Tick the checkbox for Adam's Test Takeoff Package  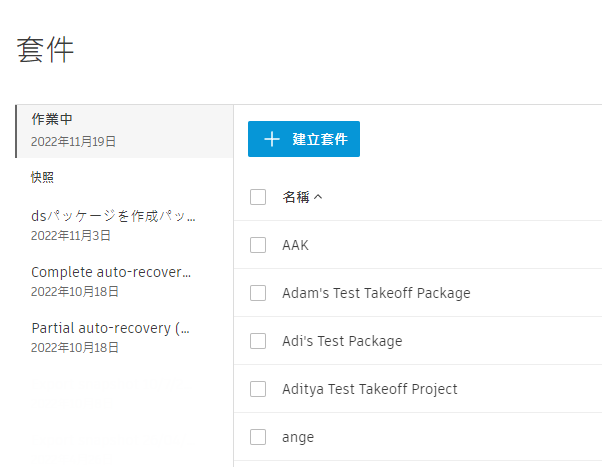(x=258, y=293)
